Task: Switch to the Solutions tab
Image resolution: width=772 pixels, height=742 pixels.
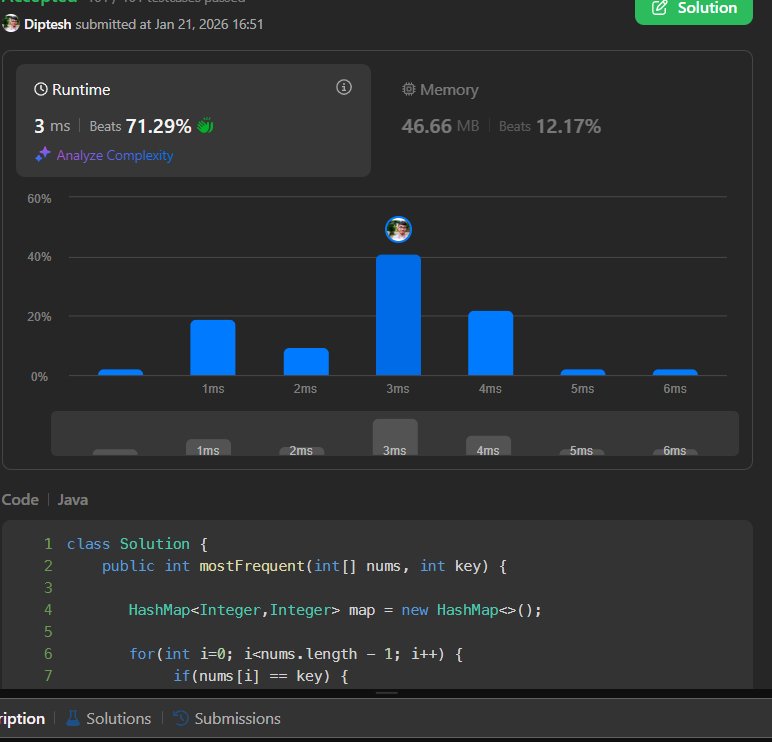Action: click(109, 718)
